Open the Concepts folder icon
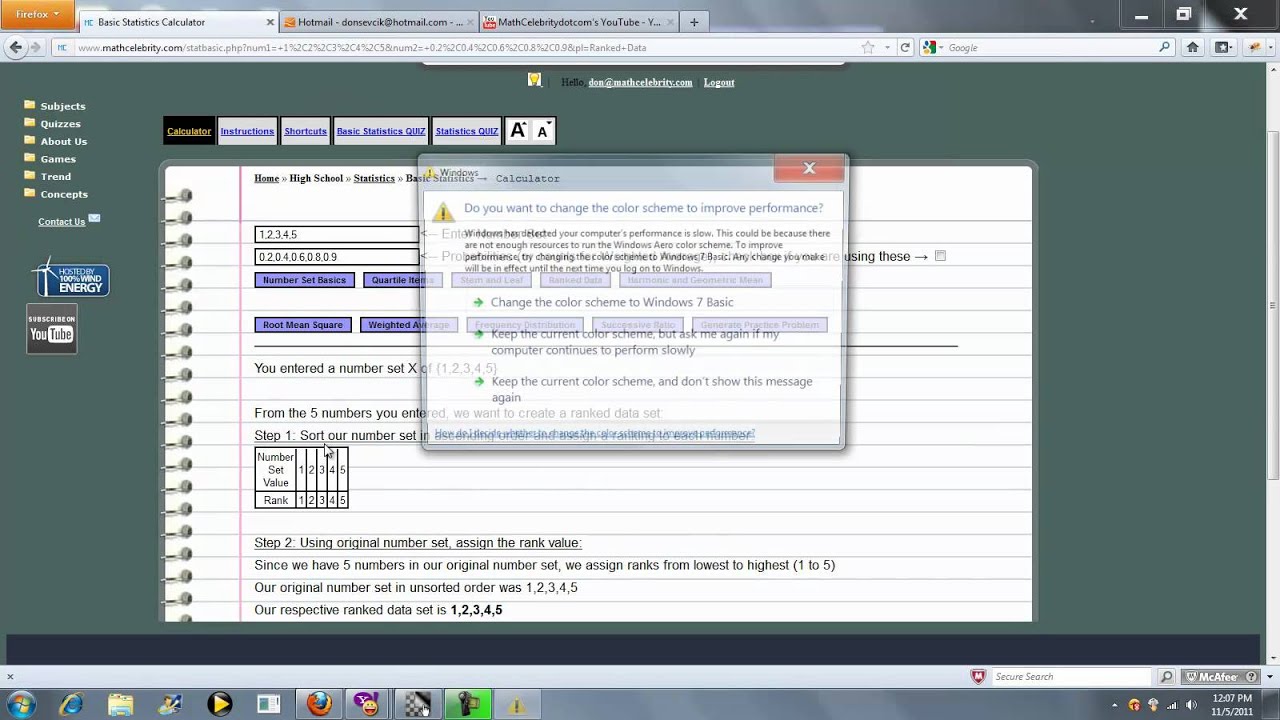This screenshot has height=720, width=1280. click(x=30, y=193)
